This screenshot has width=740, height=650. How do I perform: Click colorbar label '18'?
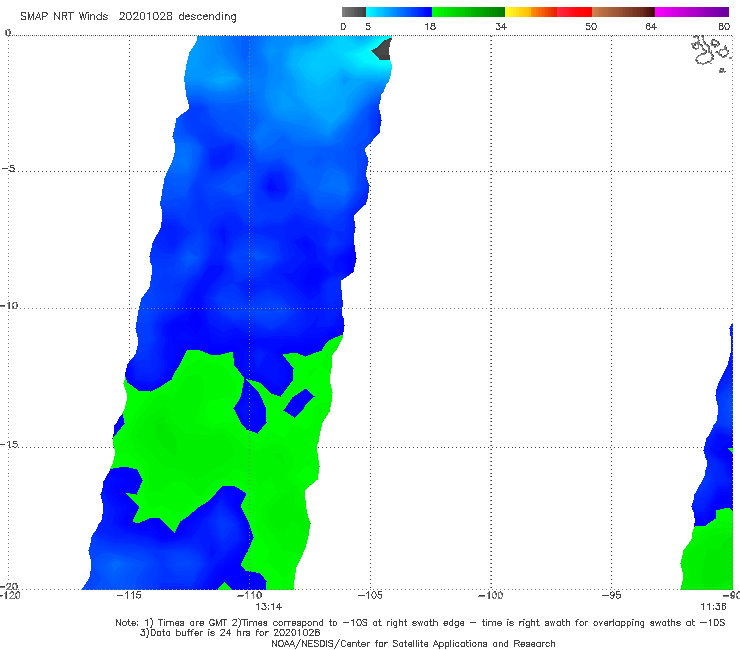coord(430,27)
